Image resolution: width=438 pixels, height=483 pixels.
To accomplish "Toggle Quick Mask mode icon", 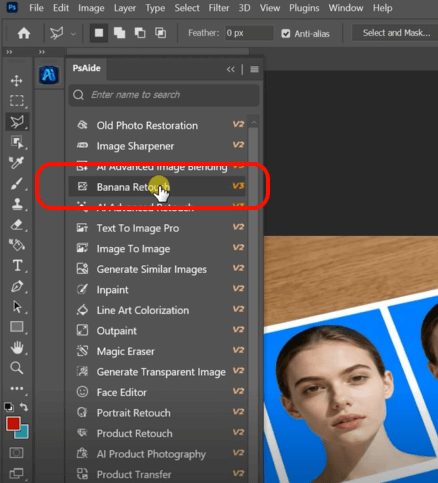I will 16,453.
